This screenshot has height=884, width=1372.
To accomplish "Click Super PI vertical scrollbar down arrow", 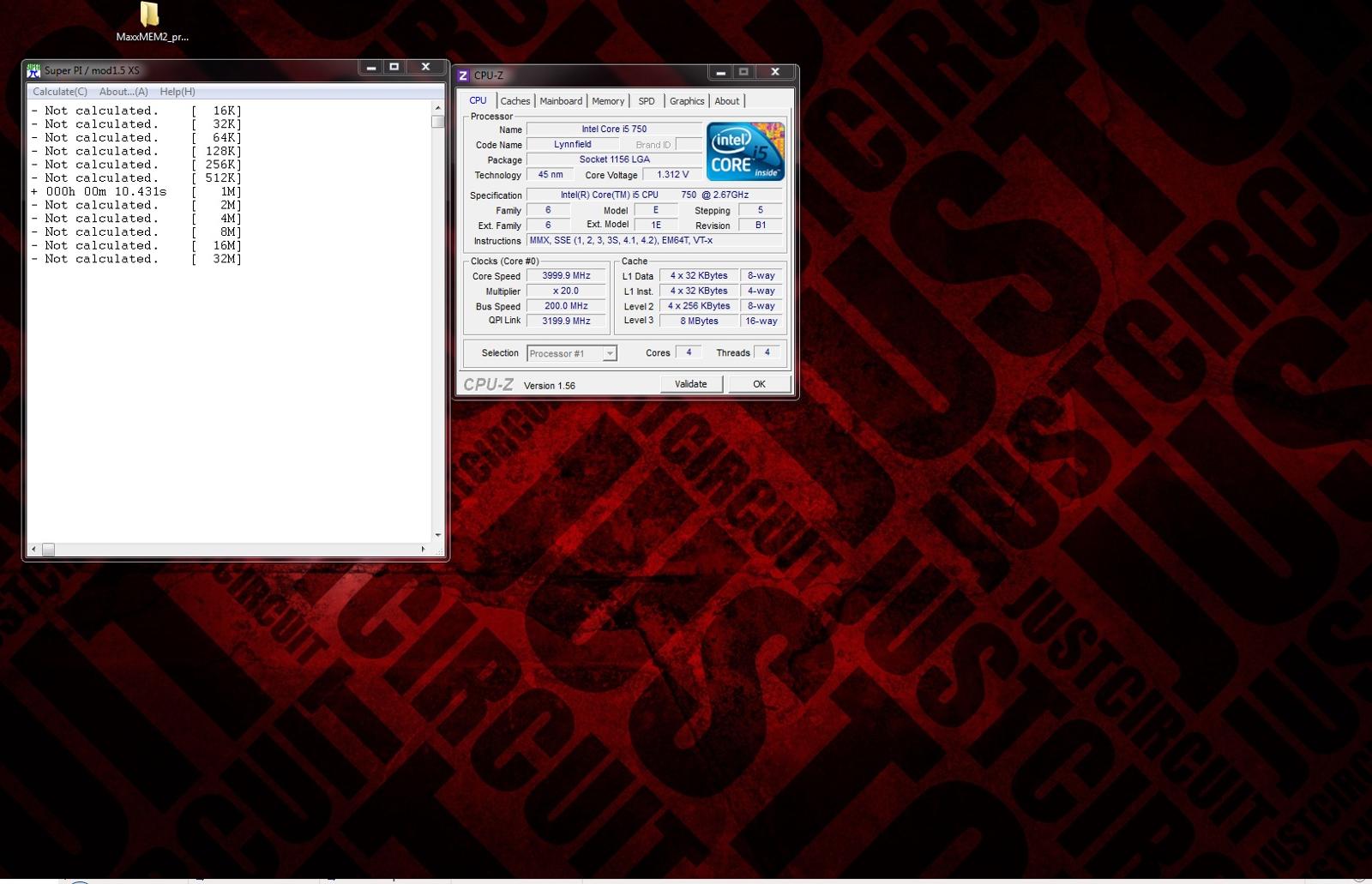I will coord(438,535).
